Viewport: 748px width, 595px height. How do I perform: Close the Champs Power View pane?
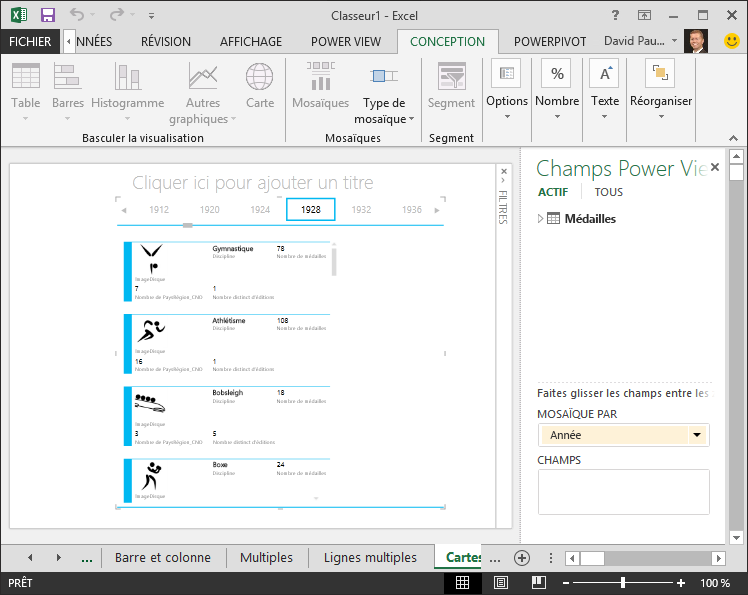coord(715,167)
